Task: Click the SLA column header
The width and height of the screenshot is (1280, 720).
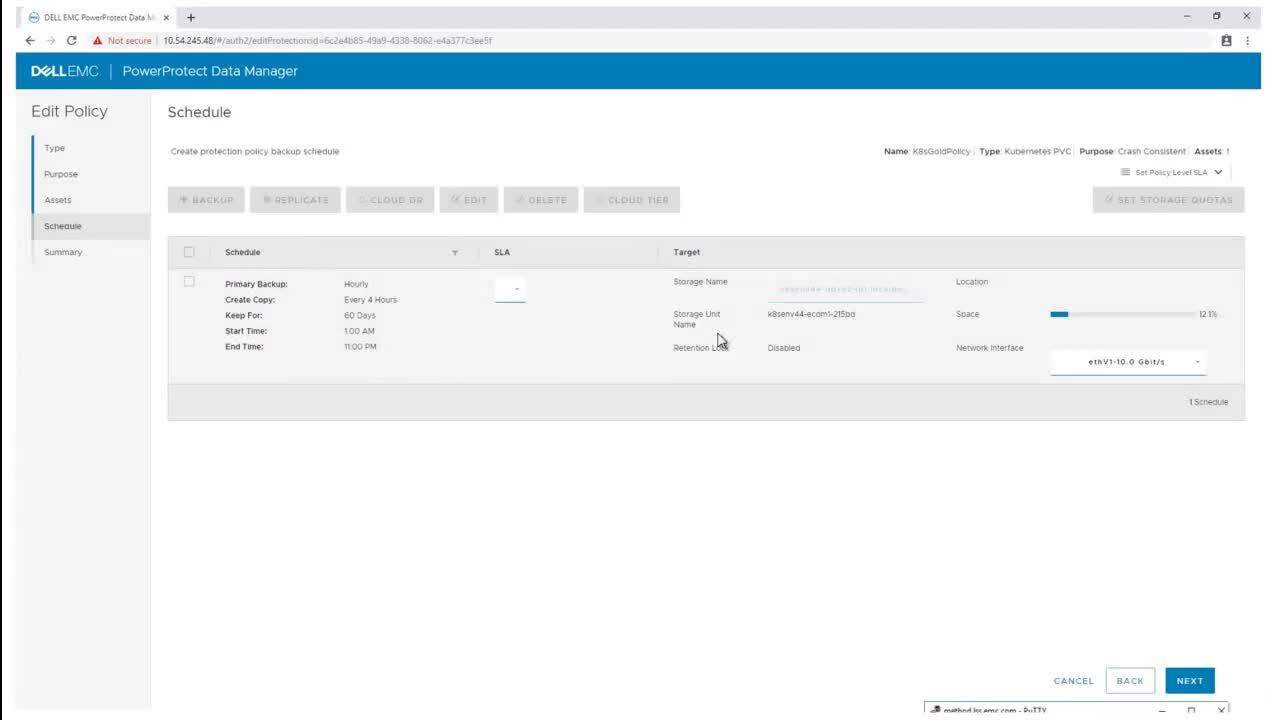Action: [502, 253]
